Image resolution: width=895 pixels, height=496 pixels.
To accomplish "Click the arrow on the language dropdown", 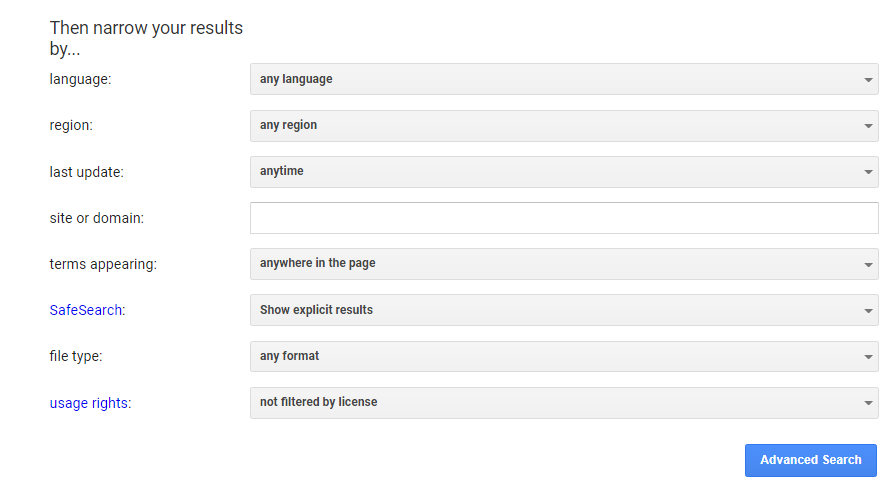I will pos(867,80).
